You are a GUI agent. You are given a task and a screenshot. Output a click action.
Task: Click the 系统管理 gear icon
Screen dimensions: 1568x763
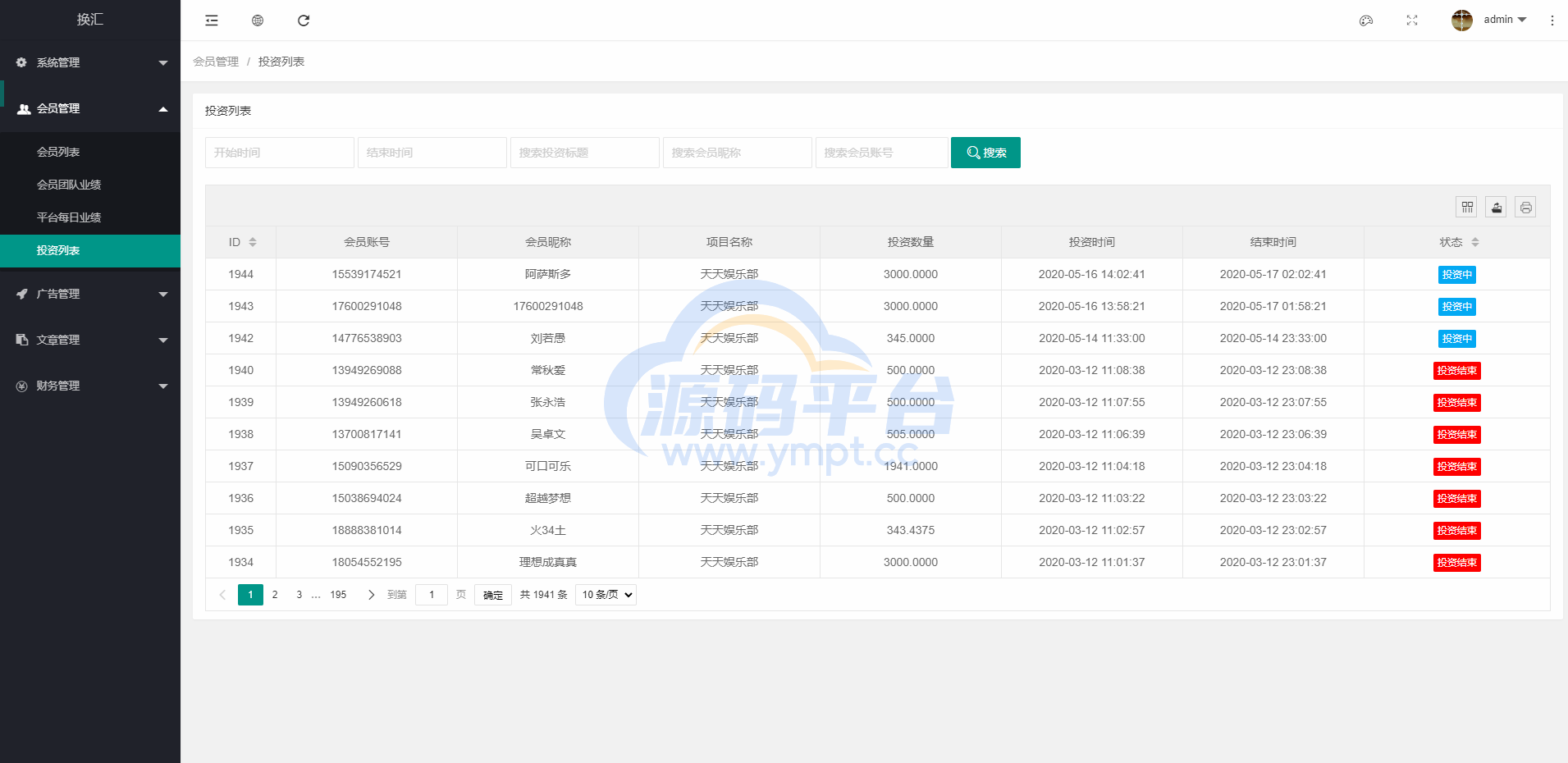[x=21, y=62]
